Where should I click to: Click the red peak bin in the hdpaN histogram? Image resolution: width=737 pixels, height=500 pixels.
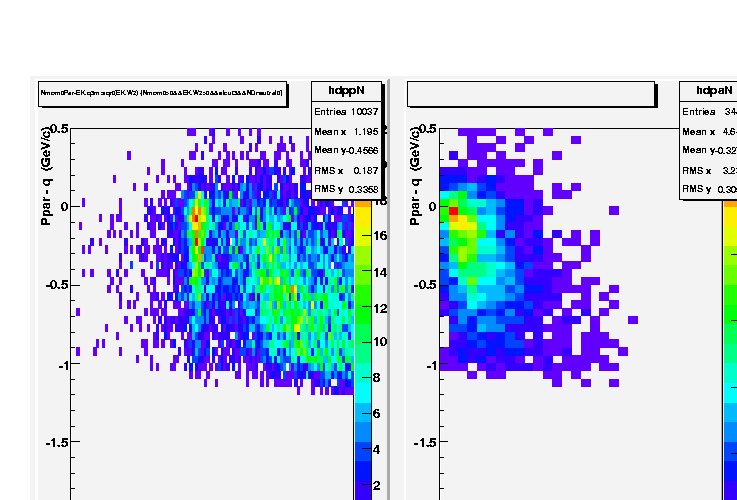(454, 211)
